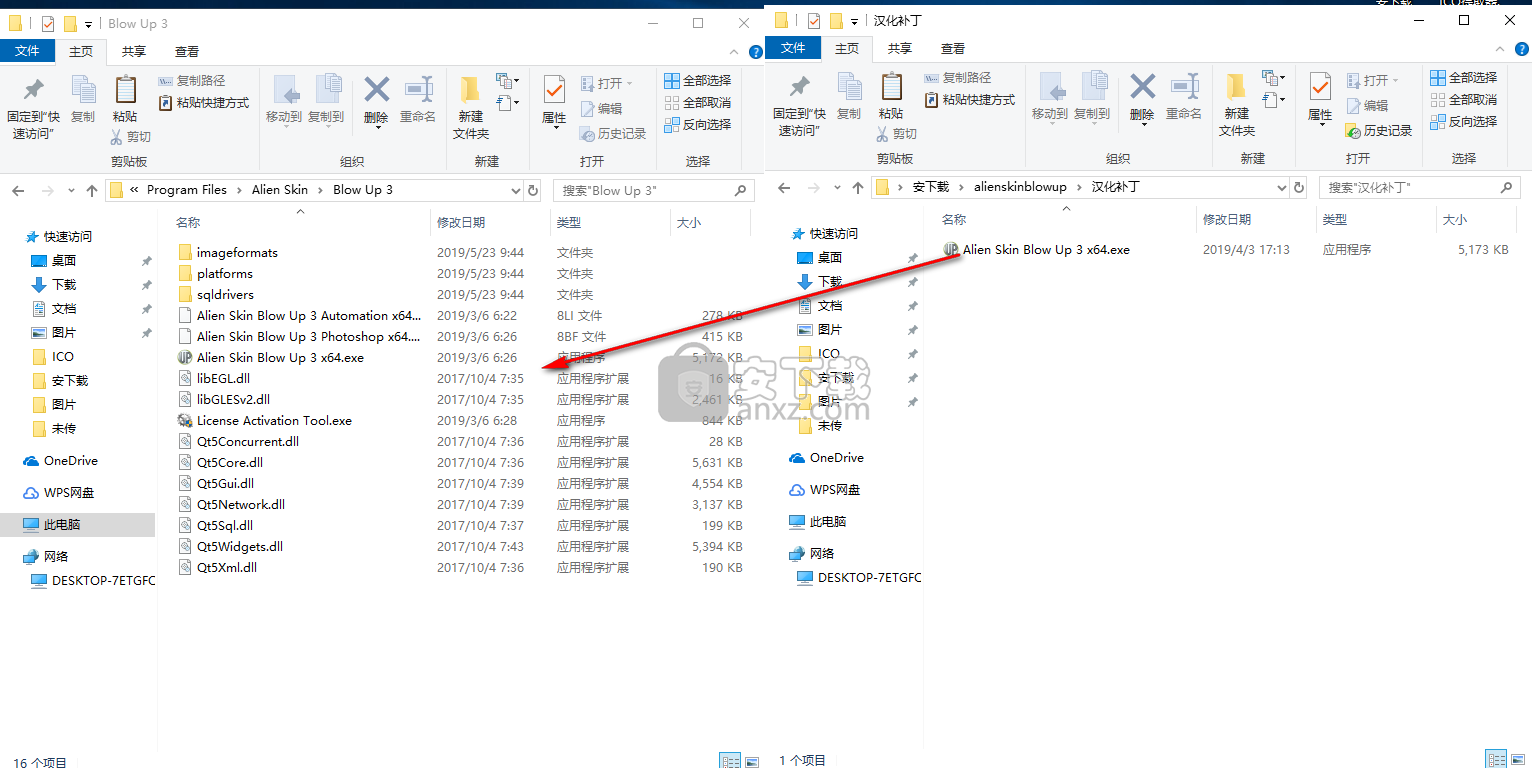This screenshot has width=1532, height=768.
Task: Click Refresh button in 汉化补丁 window
Action: pos(1299,187)
